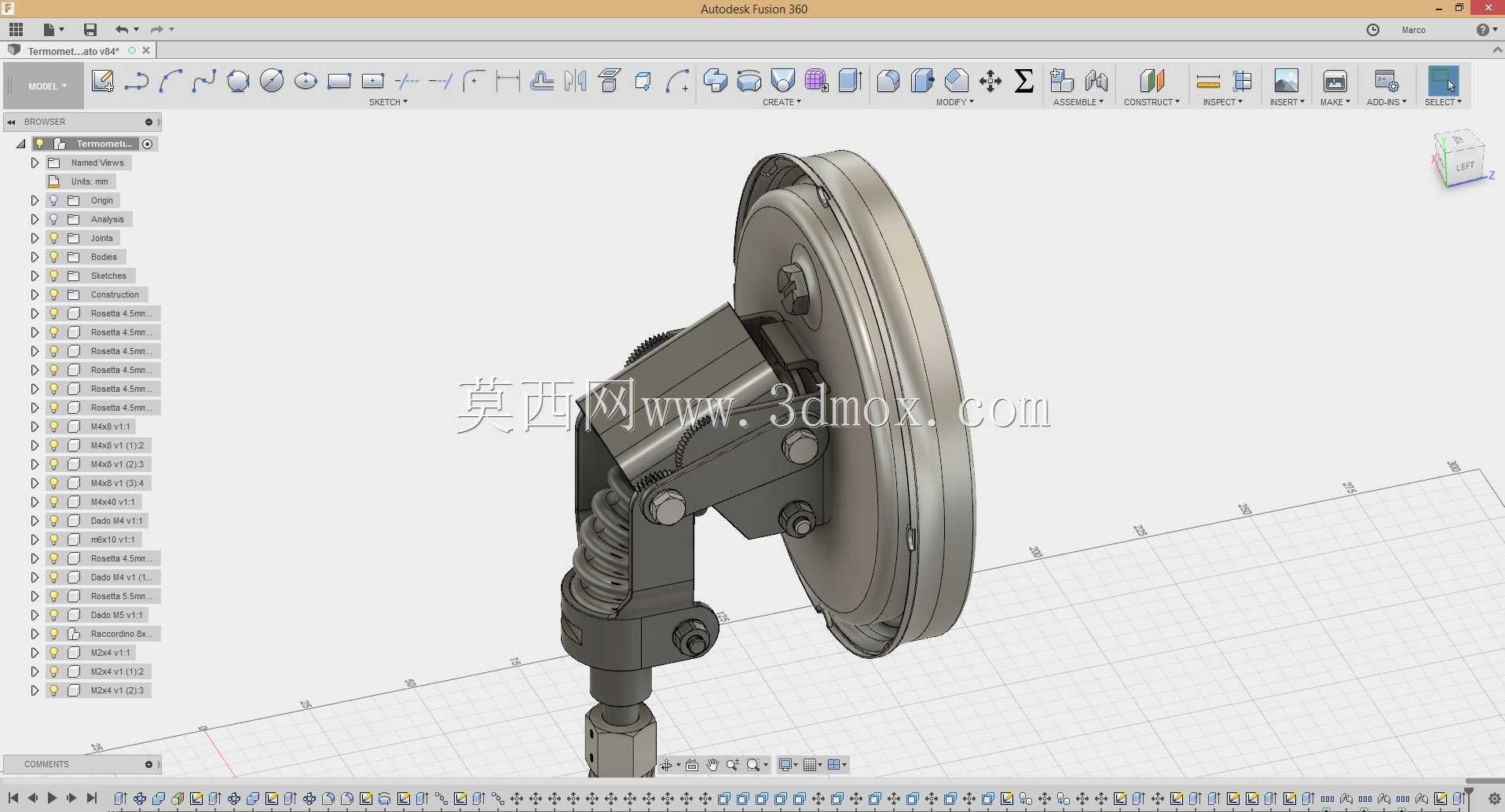The image size is (1505, 812).
Task: Jump to timeline beginning
Action: 13,798
